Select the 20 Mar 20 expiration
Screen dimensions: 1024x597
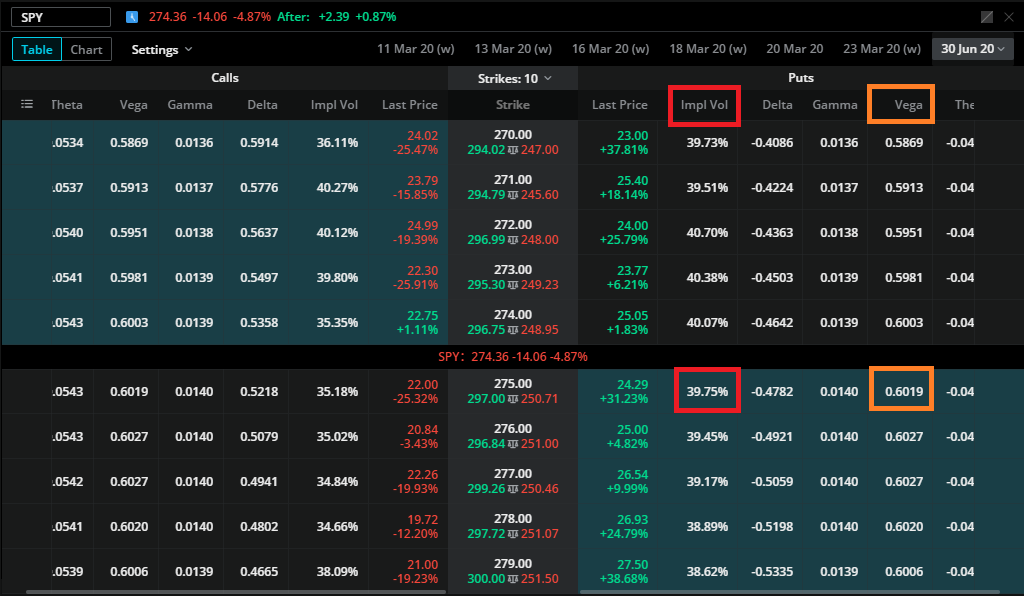tap(795, 49)
